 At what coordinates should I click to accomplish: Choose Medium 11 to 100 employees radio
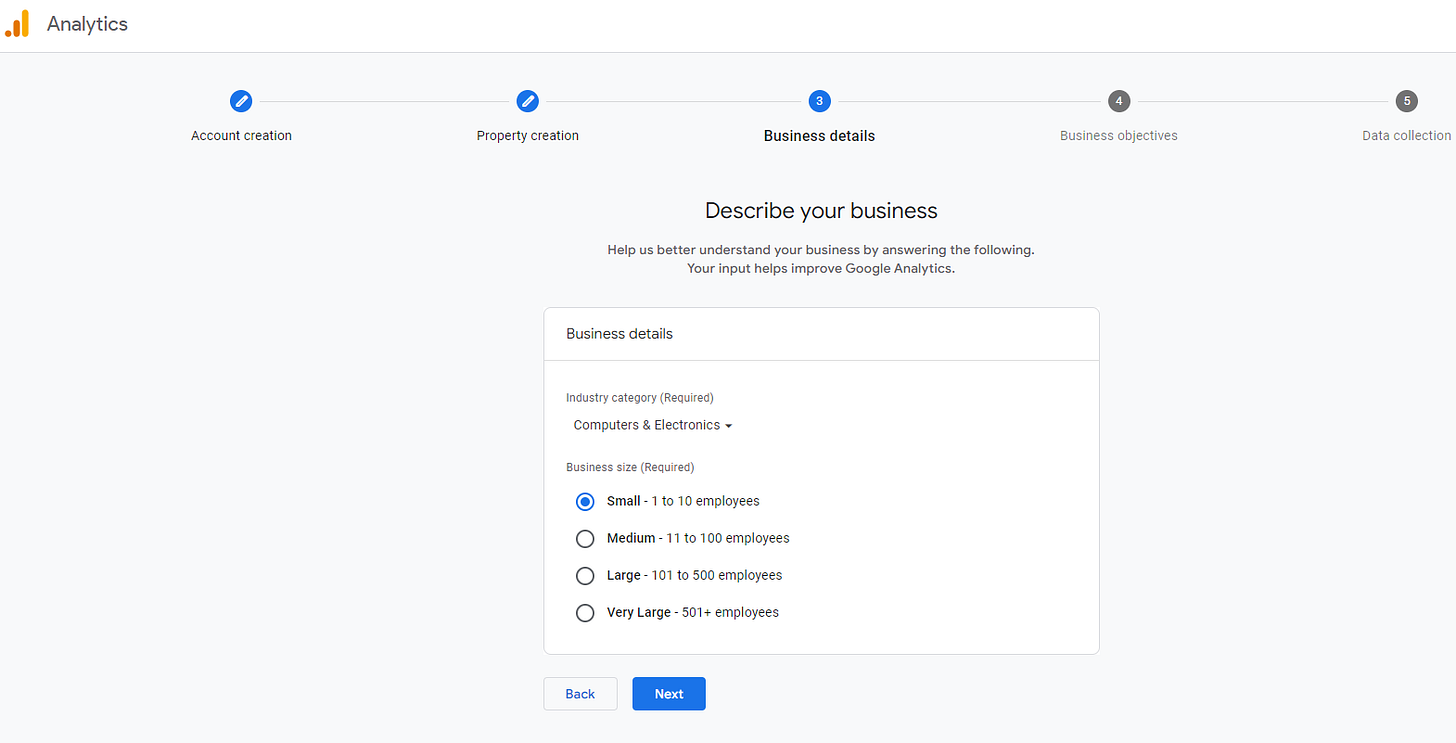click(585, 538)
